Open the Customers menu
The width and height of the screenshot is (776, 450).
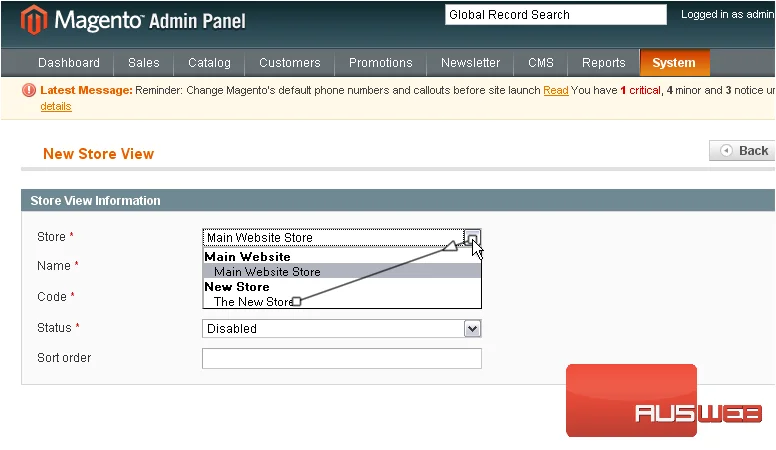pos(290,63)
